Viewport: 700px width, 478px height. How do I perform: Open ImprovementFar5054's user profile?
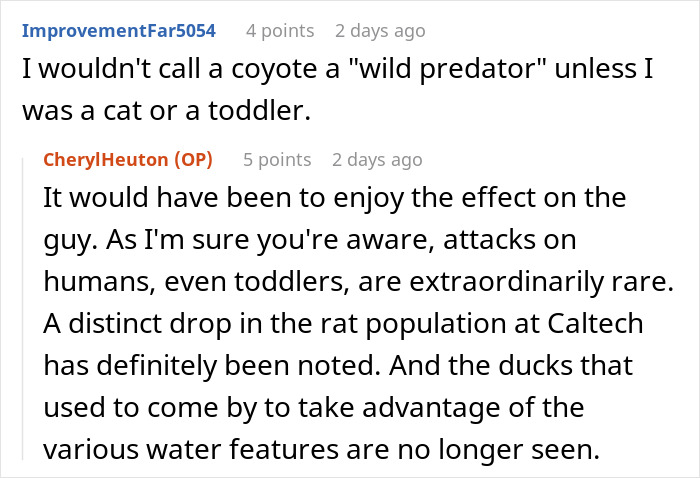click(x=119, y=30)
